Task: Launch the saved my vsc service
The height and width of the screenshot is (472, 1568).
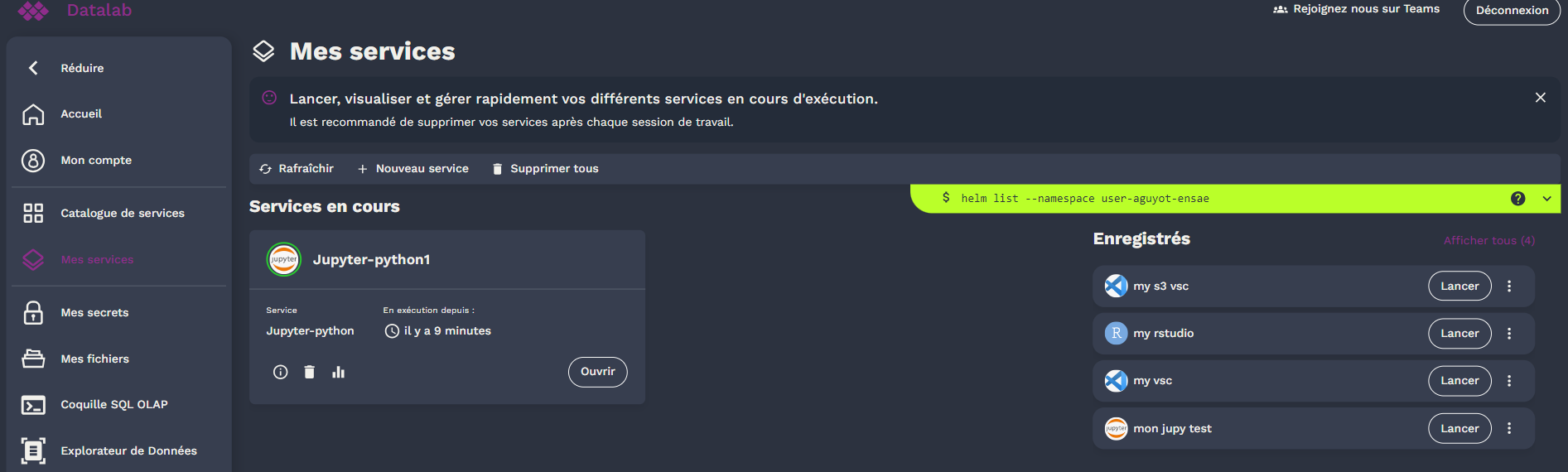Action: pos(1459,381)
